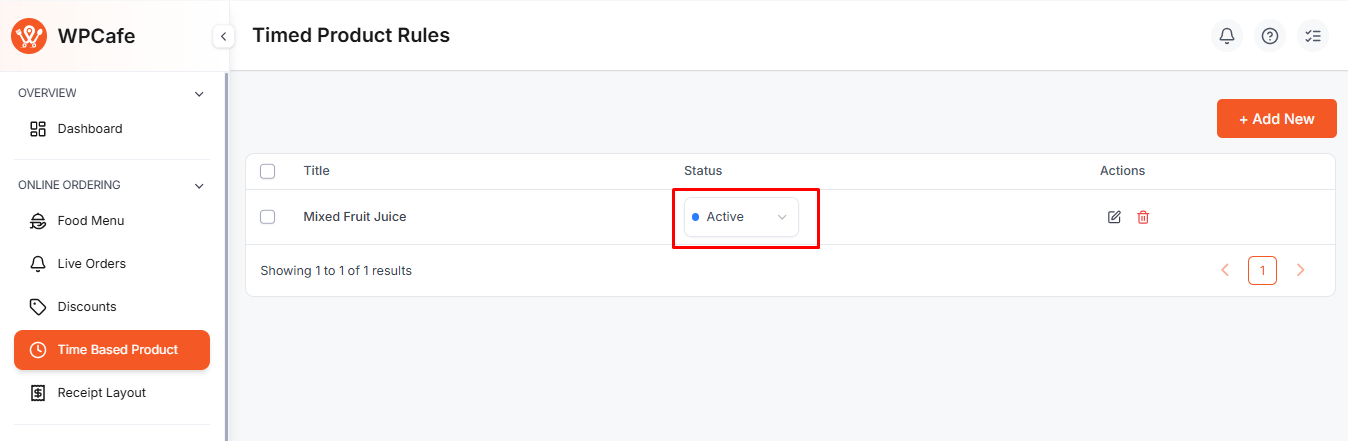
Task: Collapse the Online Ordering section
Action: 199,186
